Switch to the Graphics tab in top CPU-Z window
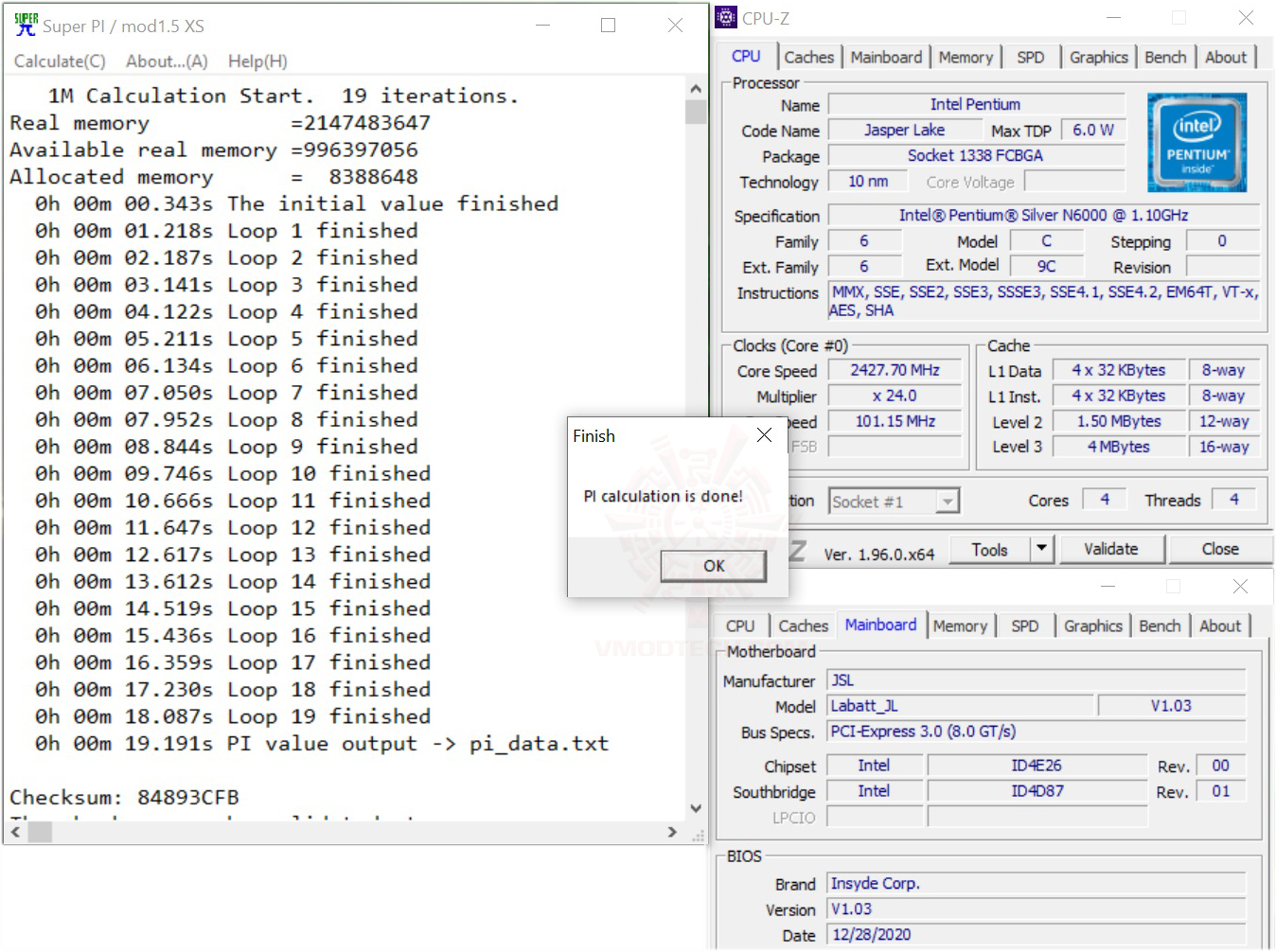 pos(1099,57)
